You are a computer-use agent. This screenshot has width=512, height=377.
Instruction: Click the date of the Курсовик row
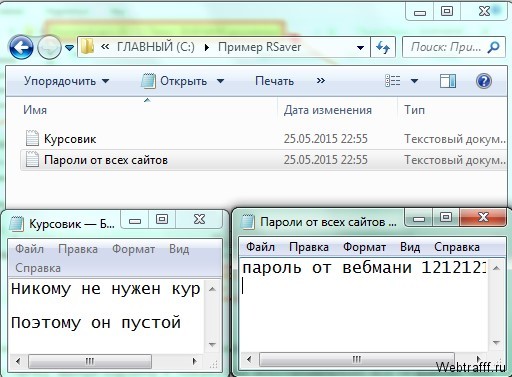(326, 139)
